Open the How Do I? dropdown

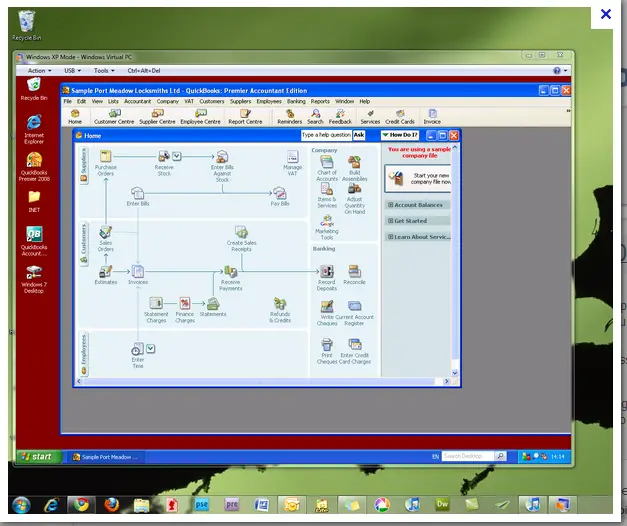pyautogui.click(x=399, y=135)
